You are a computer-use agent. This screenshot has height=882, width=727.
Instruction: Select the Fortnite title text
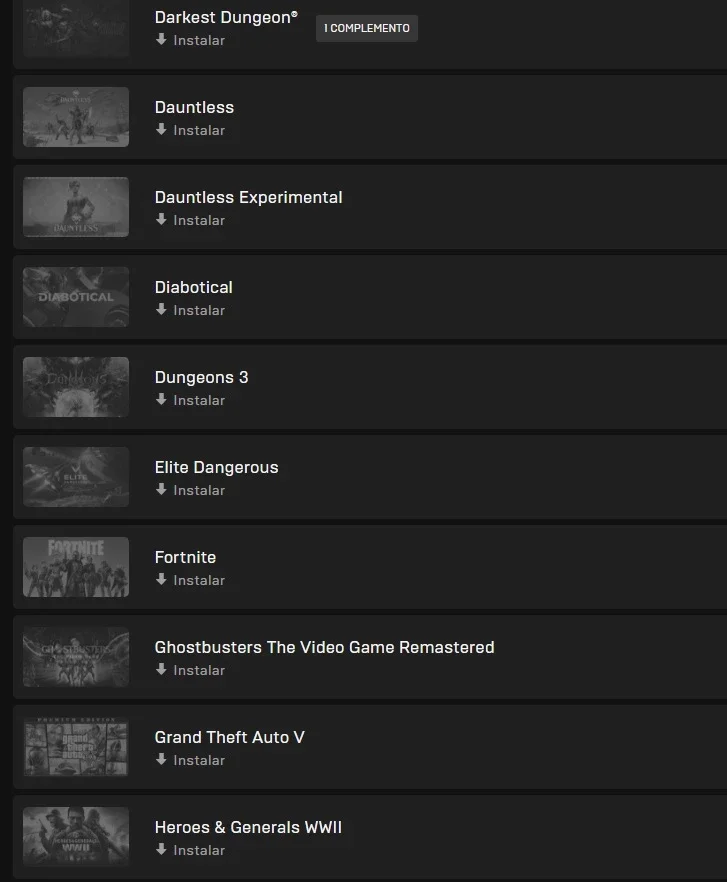[185, 557]
